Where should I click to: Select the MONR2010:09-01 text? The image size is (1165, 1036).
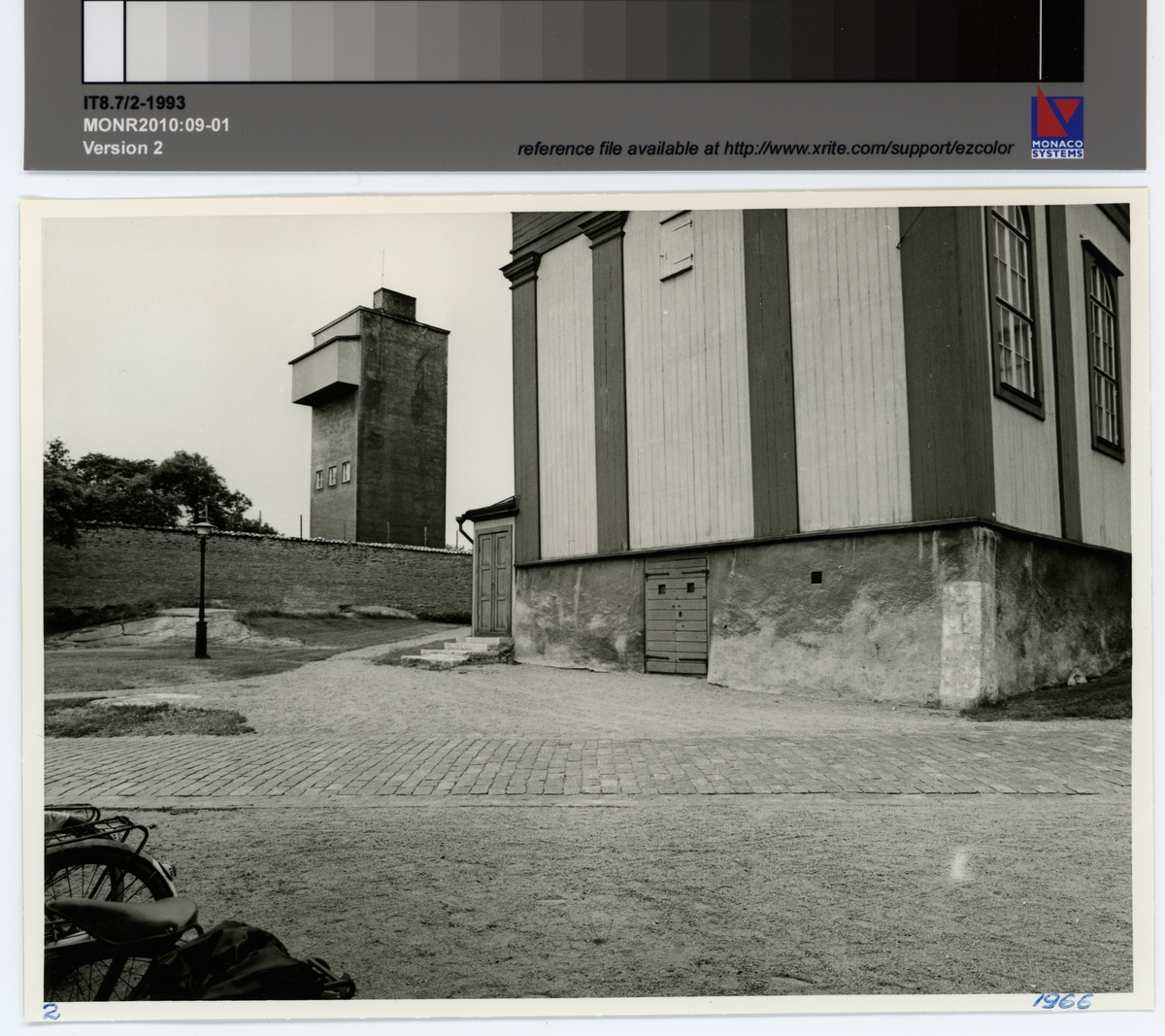pyautogui.click(x=156, y=125)
